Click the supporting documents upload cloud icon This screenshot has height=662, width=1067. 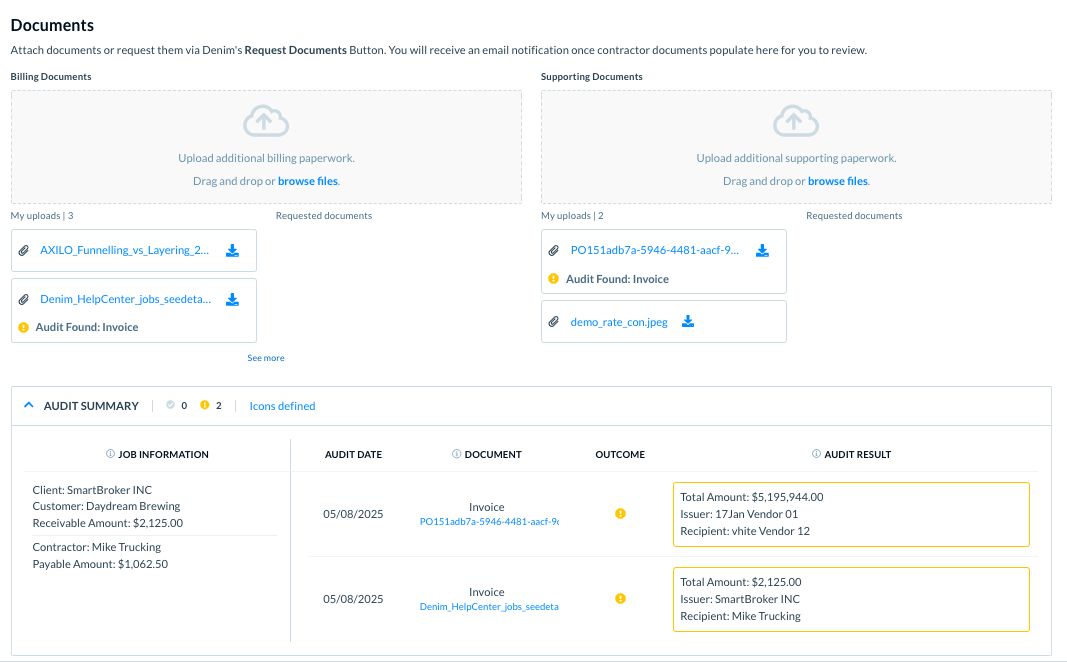[x=796, y=122]
